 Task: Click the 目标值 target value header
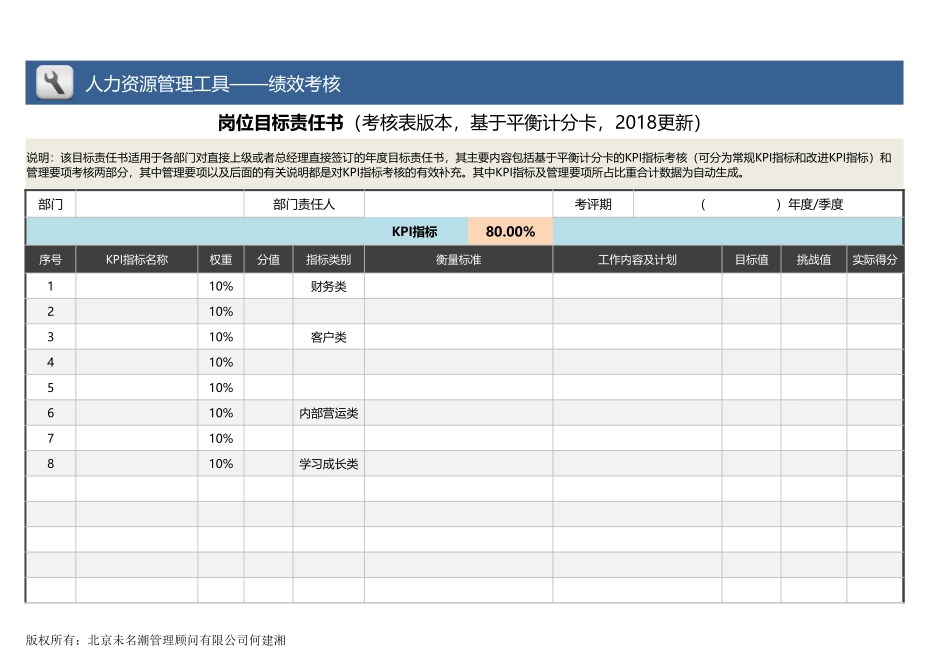[750, 258]
